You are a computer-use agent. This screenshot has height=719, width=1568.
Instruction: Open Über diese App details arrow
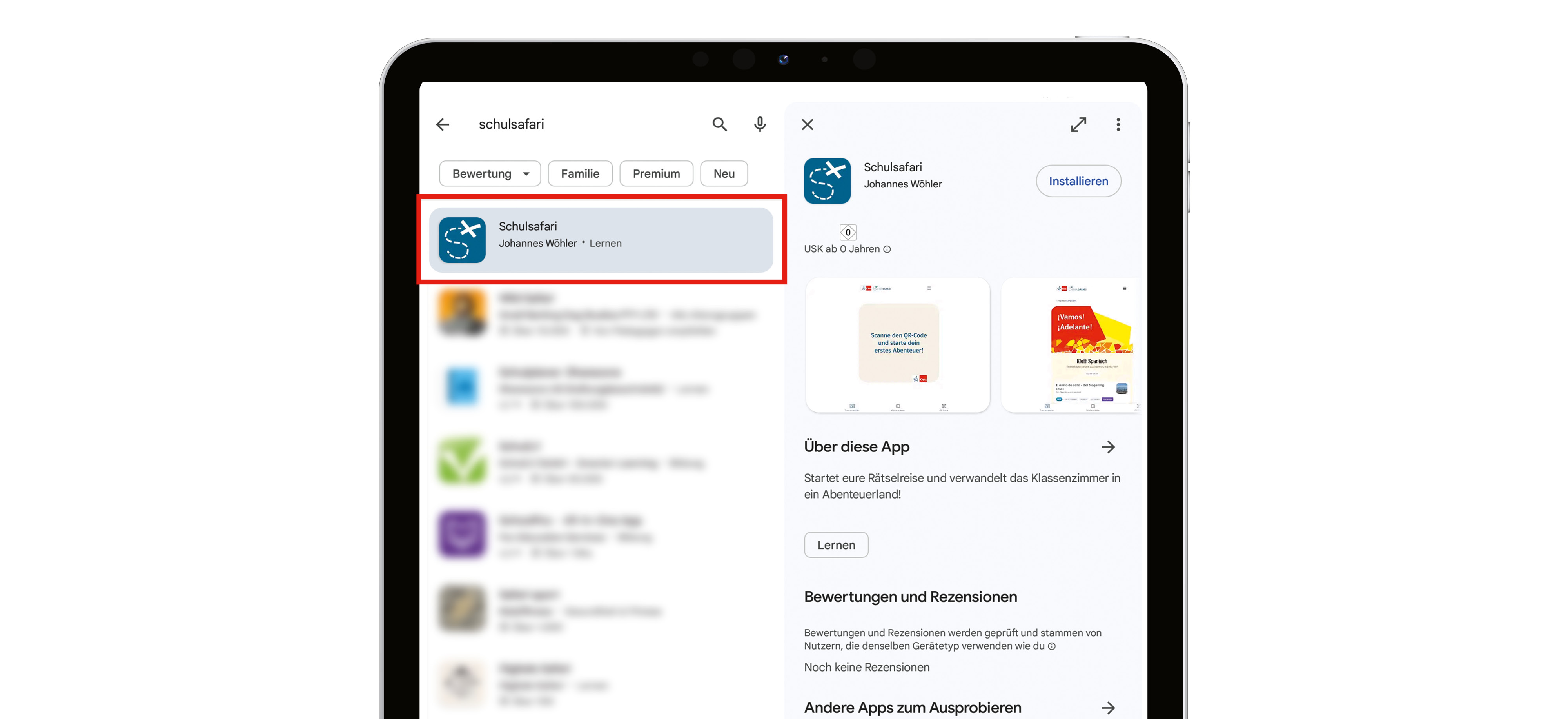coord(1108,447)
